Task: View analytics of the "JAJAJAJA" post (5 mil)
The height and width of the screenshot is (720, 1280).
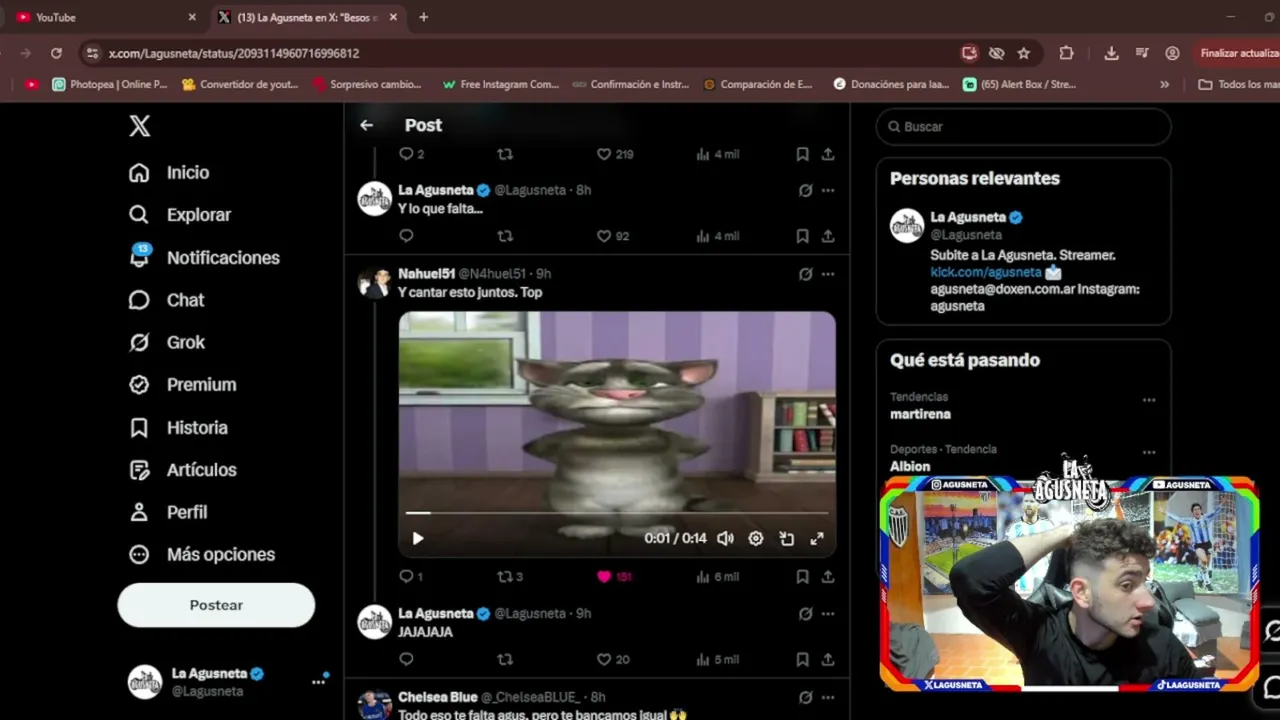Action: (717, 659)
